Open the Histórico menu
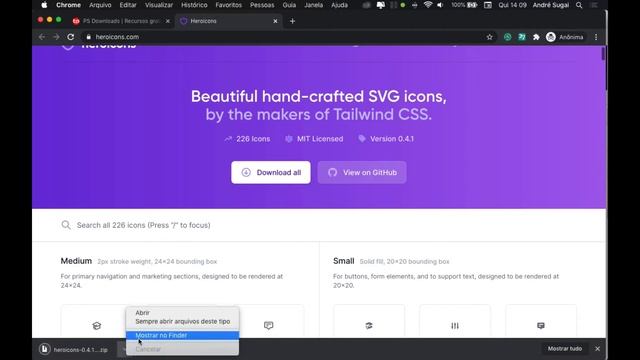Viewport: 640px width, 360px height. tap(194, 5)
